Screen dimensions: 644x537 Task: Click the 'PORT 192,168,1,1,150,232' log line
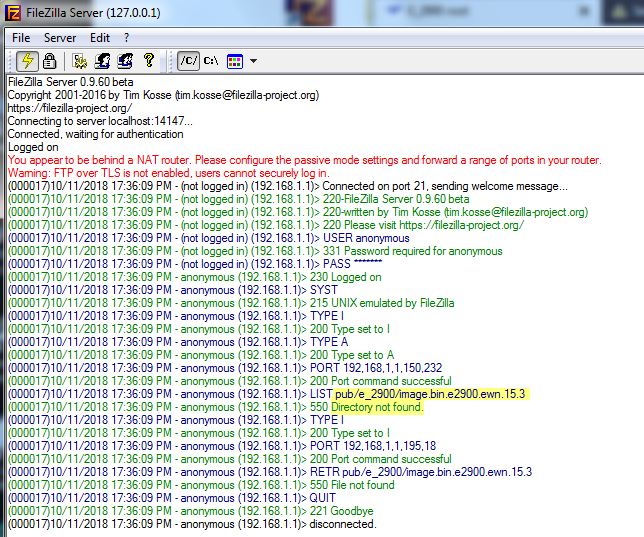pyautogui.click(x=225, y=368)
